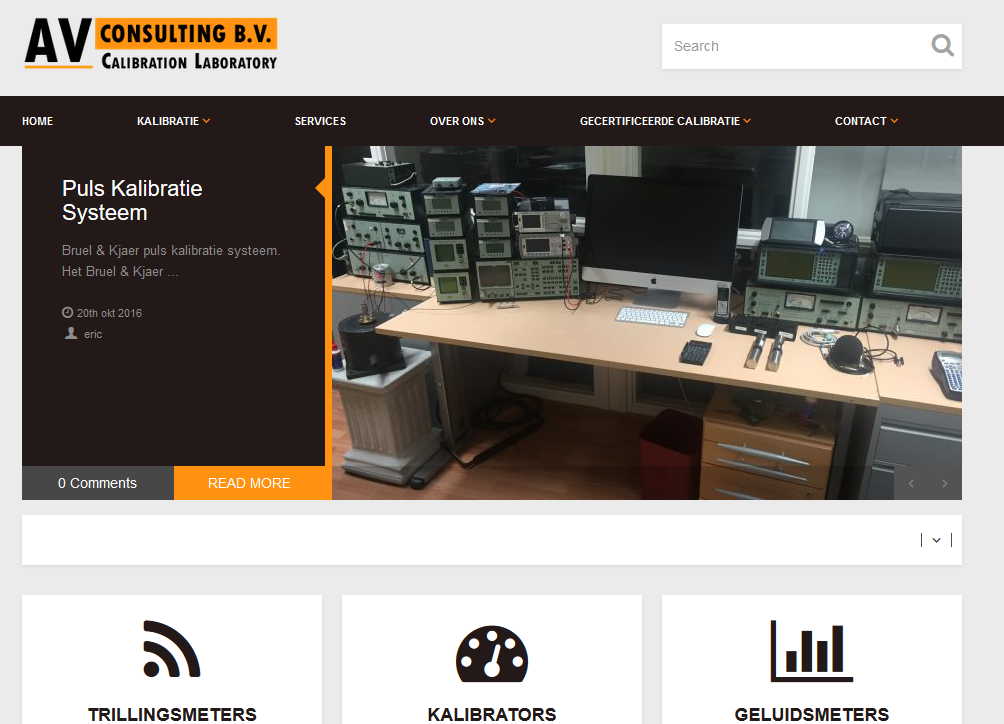Open the AV Consulting B.V. logo
This screenshot has height=724, width=1004.
(x=151, y=44)
